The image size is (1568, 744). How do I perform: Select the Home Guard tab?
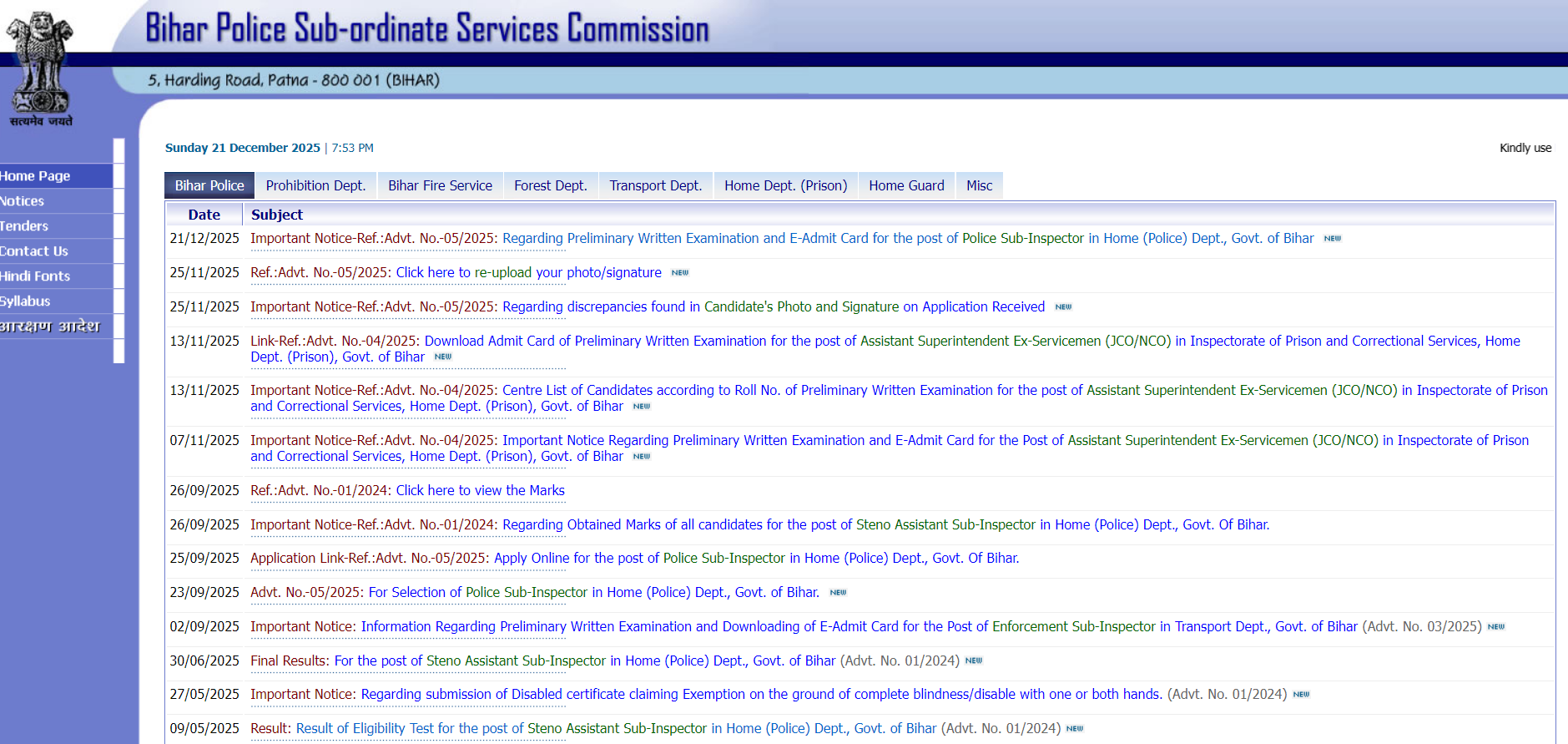pyautogui.click(x=906, y=185)
